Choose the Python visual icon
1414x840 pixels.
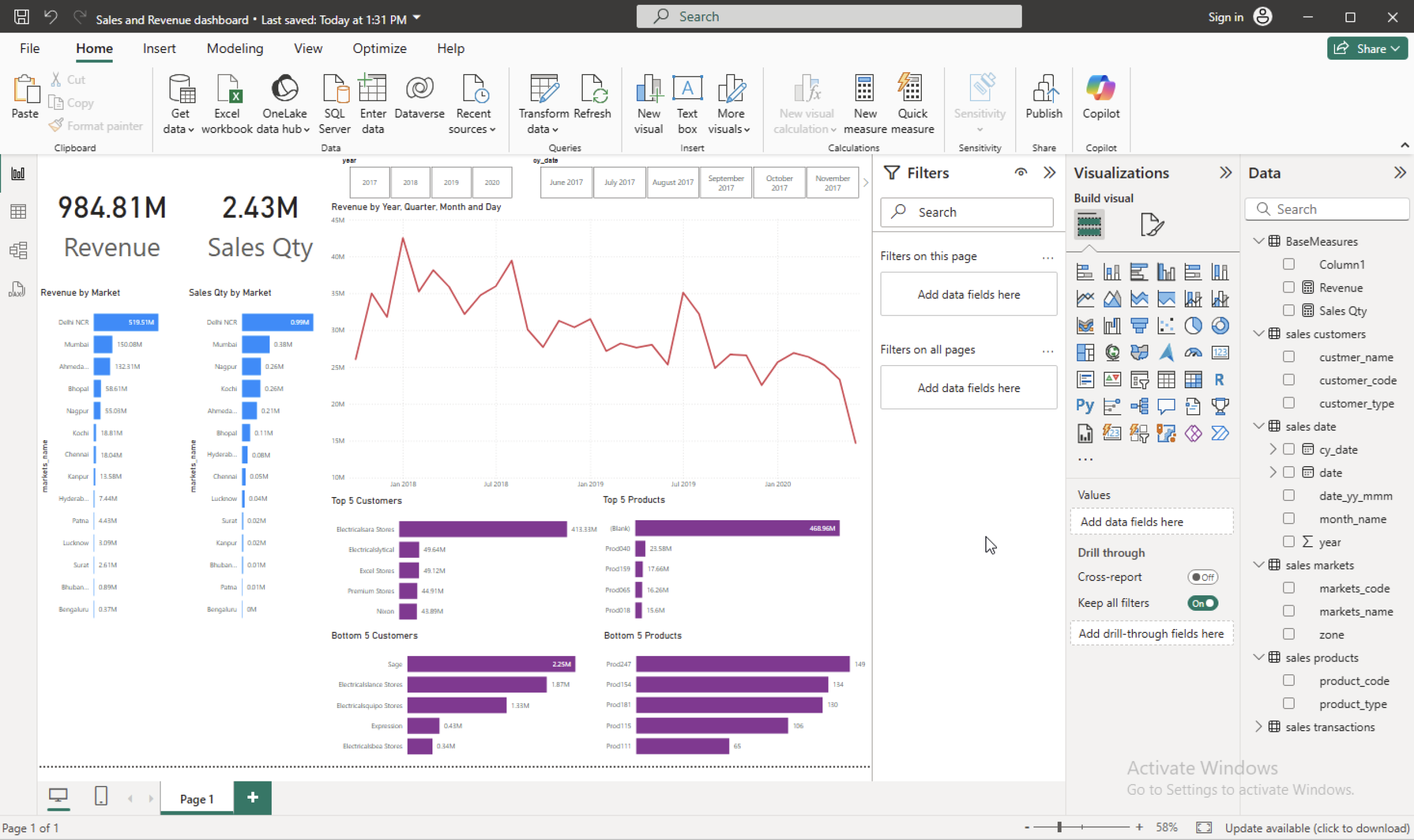point(1085,406)
